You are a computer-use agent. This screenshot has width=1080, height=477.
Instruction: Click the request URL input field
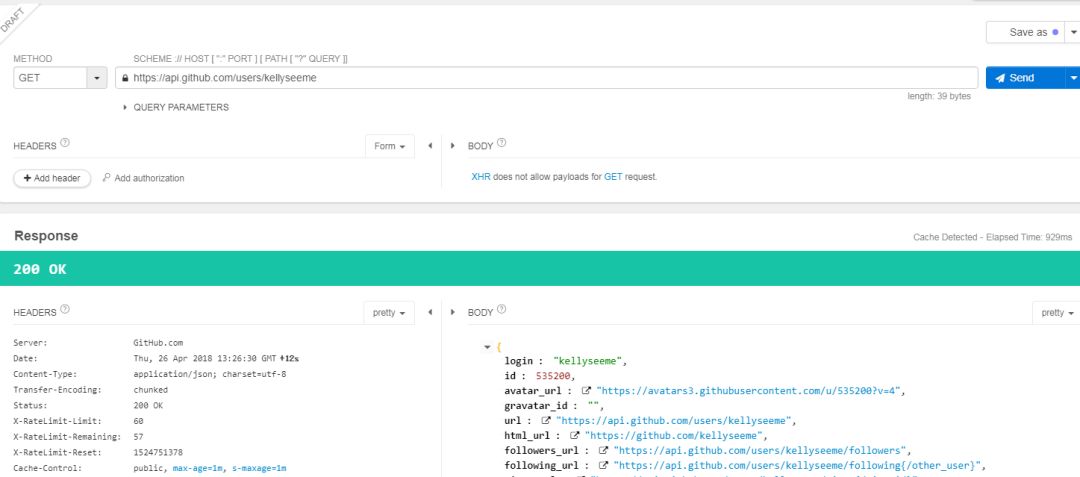point(547,78)
